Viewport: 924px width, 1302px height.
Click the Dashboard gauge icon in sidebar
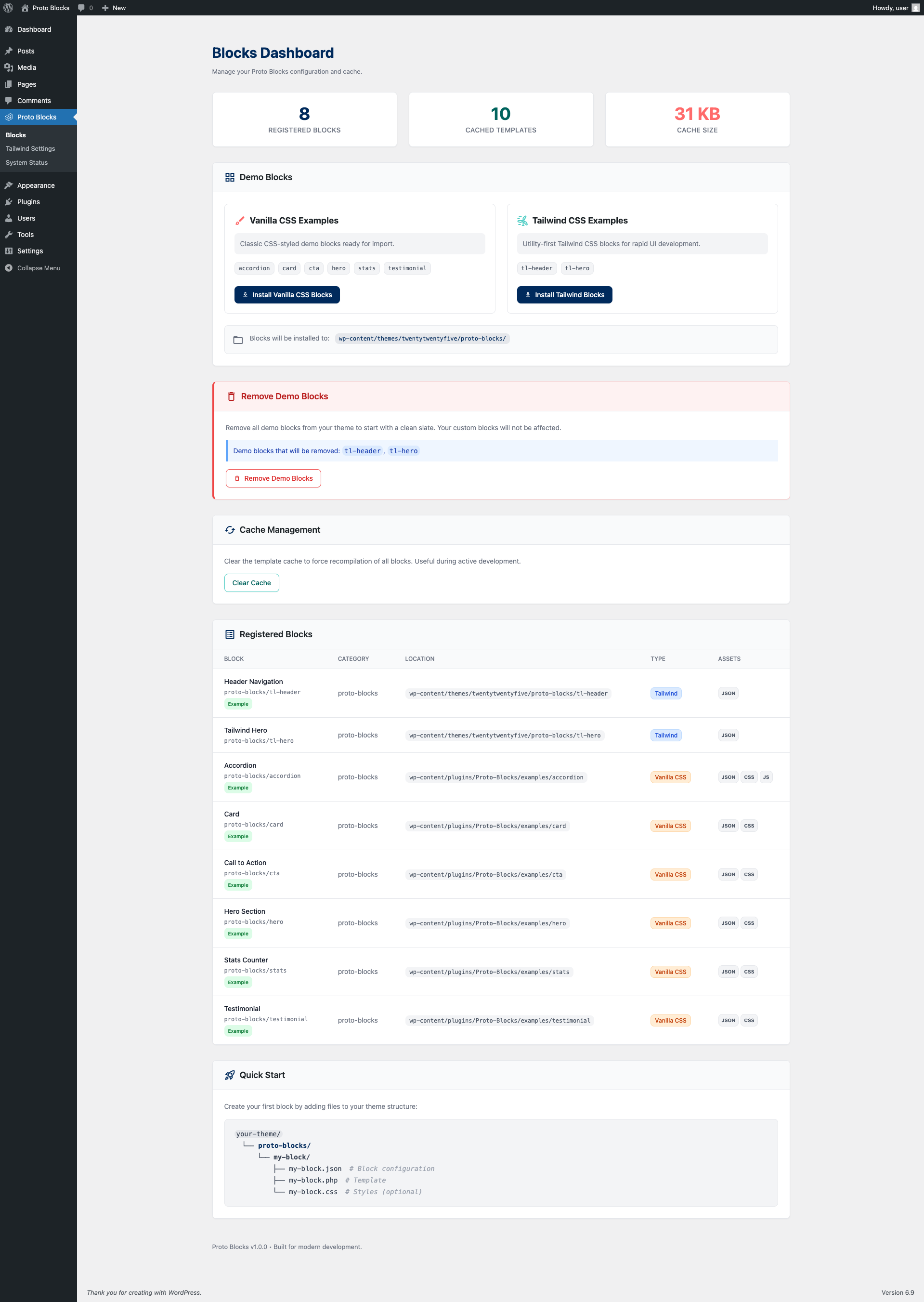click(9, 29)
